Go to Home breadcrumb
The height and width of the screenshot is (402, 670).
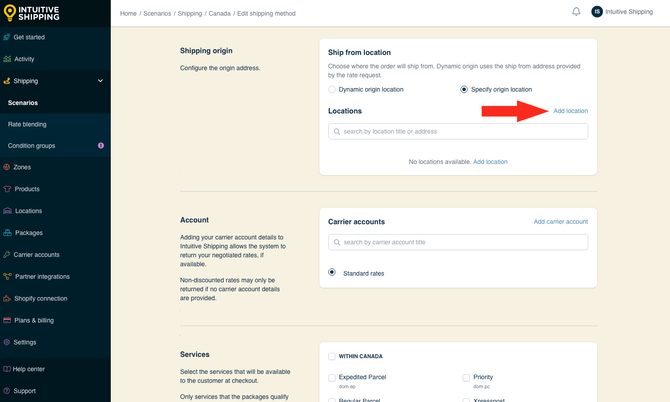(x=128, y=13)
